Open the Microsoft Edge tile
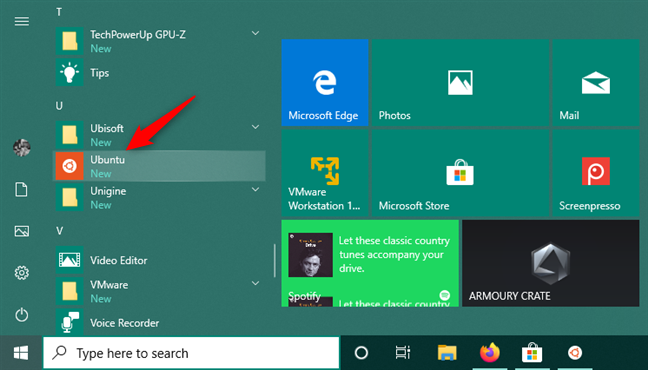The image size is (648, 370). click(x=325, y=82)
